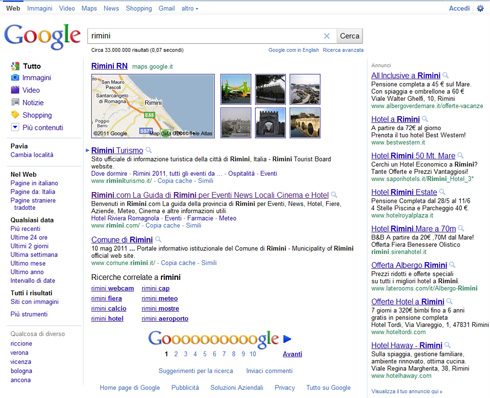The height and width of the screenshot is (398, 490).
Task: Preview Hotel Rimini Estate ad magnifier
Action: [x=442, y=192]
